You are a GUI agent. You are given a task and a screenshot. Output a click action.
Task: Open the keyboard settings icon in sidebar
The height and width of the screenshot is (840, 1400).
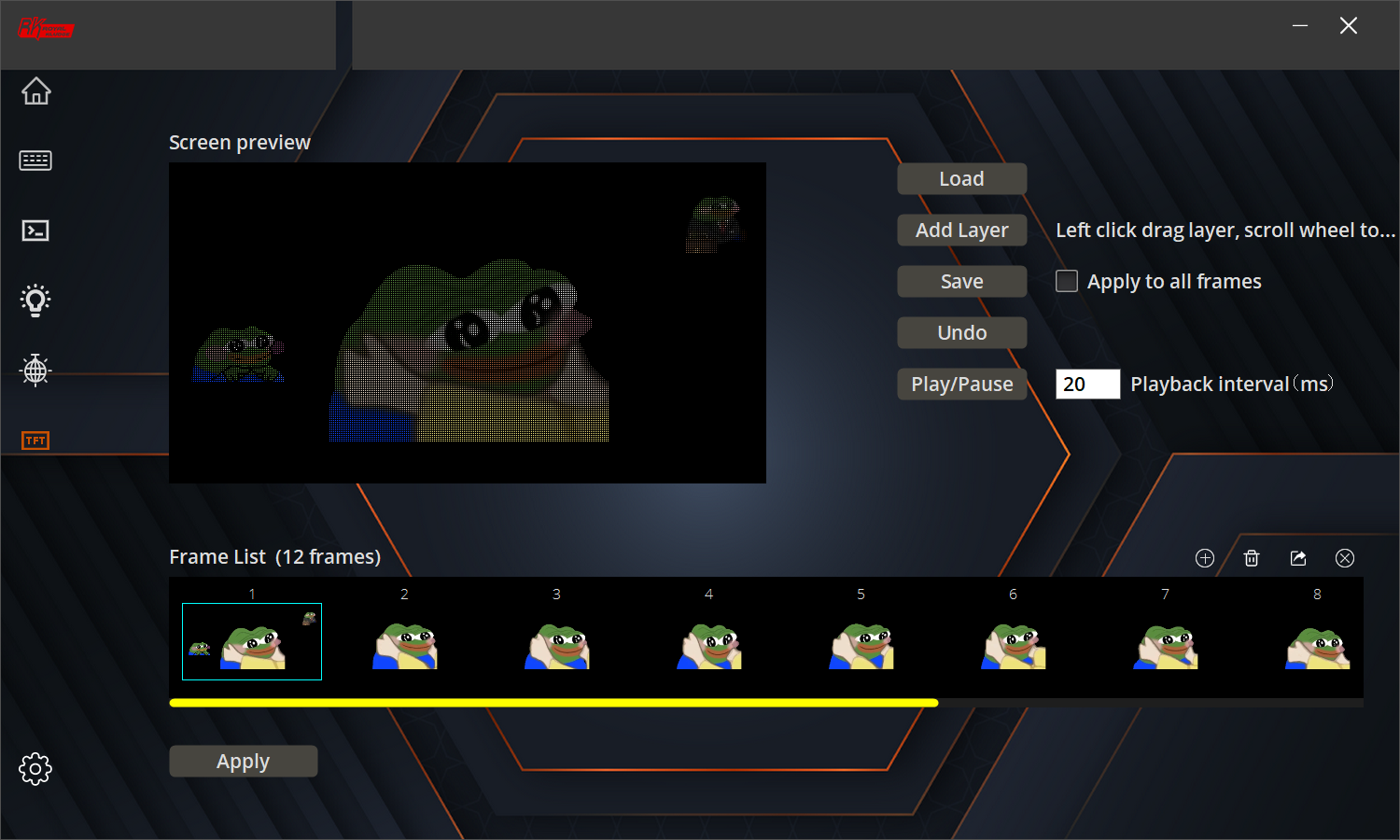[x=35, y=161]
